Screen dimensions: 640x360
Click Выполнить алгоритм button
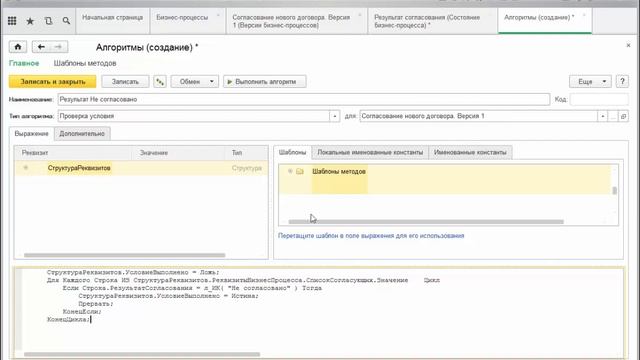265,82
